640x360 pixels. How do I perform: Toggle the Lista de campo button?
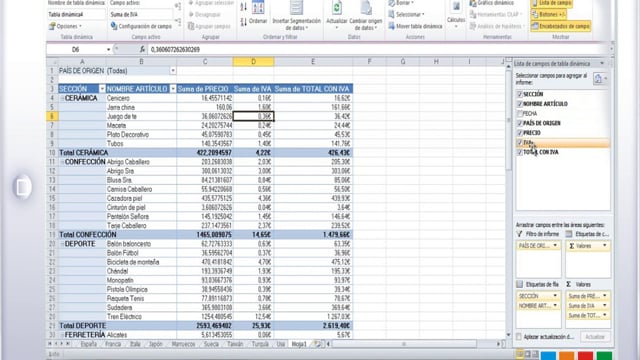click(551, 3)
